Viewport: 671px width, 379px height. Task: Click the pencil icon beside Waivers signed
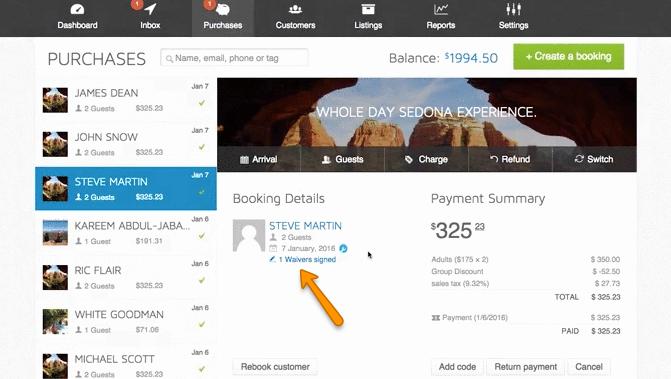click(x=272, y=259)
